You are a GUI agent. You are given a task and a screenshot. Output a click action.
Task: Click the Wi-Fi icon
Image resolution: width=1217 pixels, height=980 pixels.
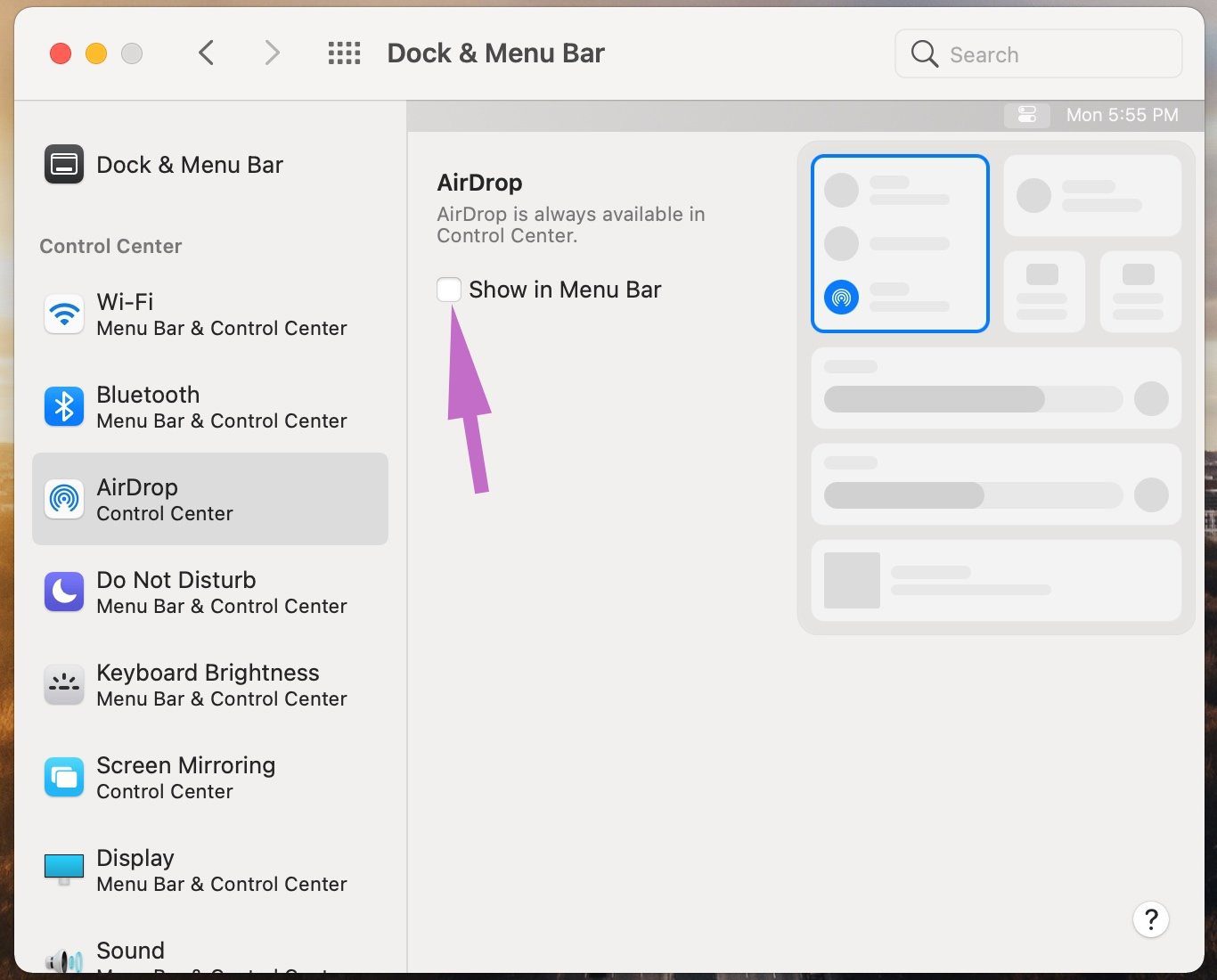(x=64, y=314)
